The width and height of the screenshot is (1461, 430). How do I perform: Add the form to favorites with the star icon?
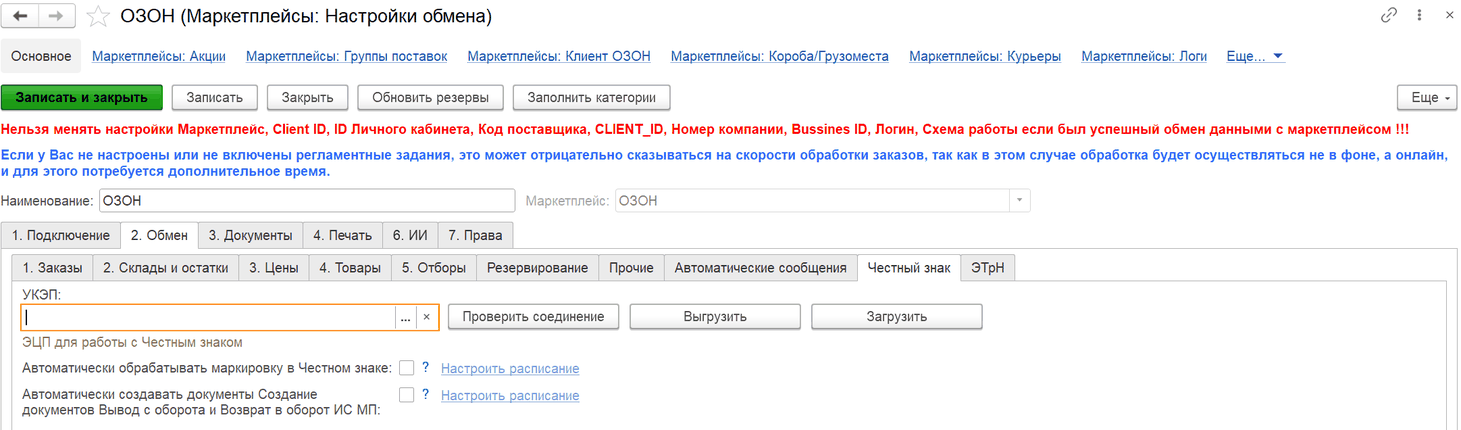(97, 17)
